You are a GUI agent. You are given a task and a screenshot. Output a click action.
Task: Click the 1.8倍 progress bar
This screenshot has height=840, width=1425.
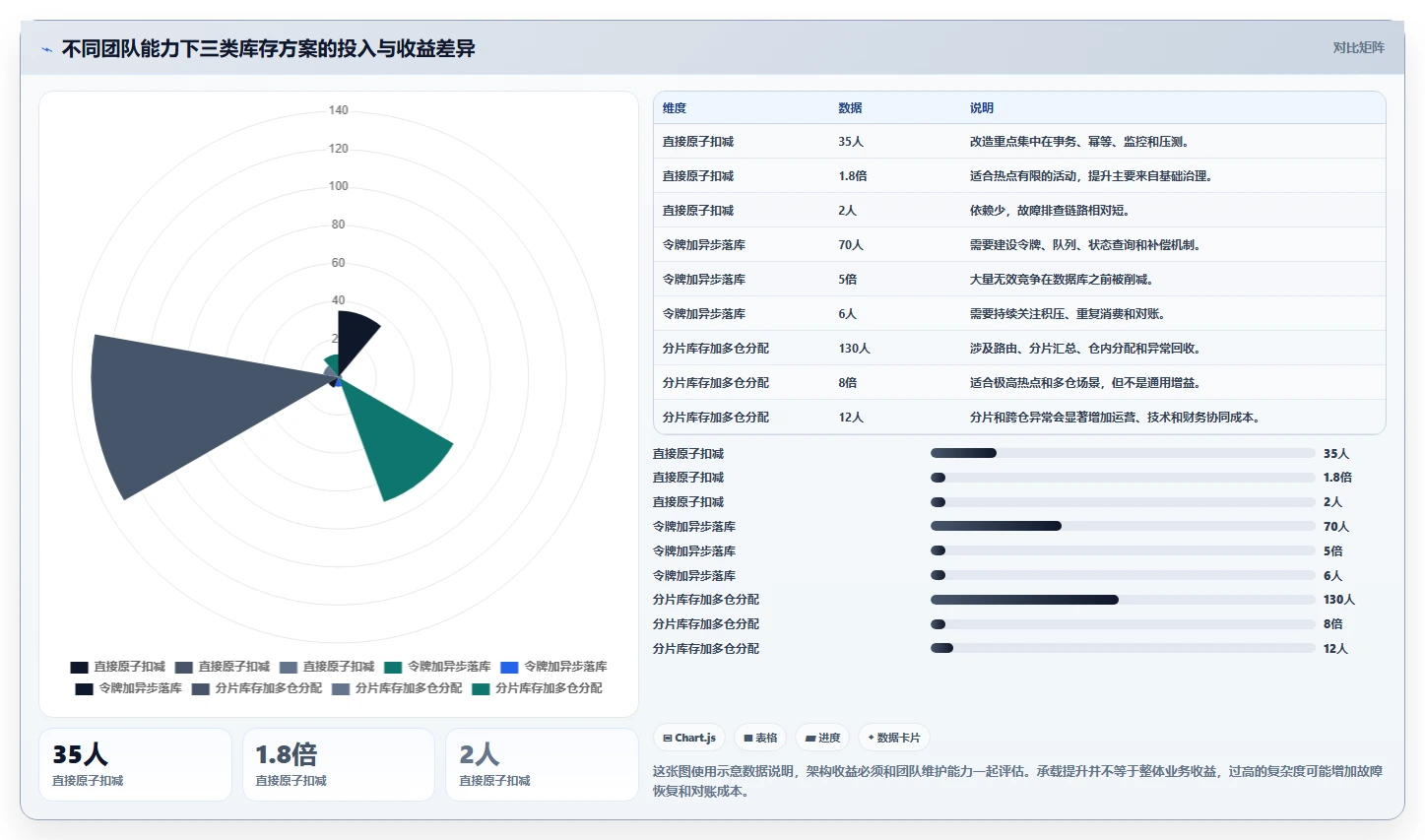tap(1123, 478)
